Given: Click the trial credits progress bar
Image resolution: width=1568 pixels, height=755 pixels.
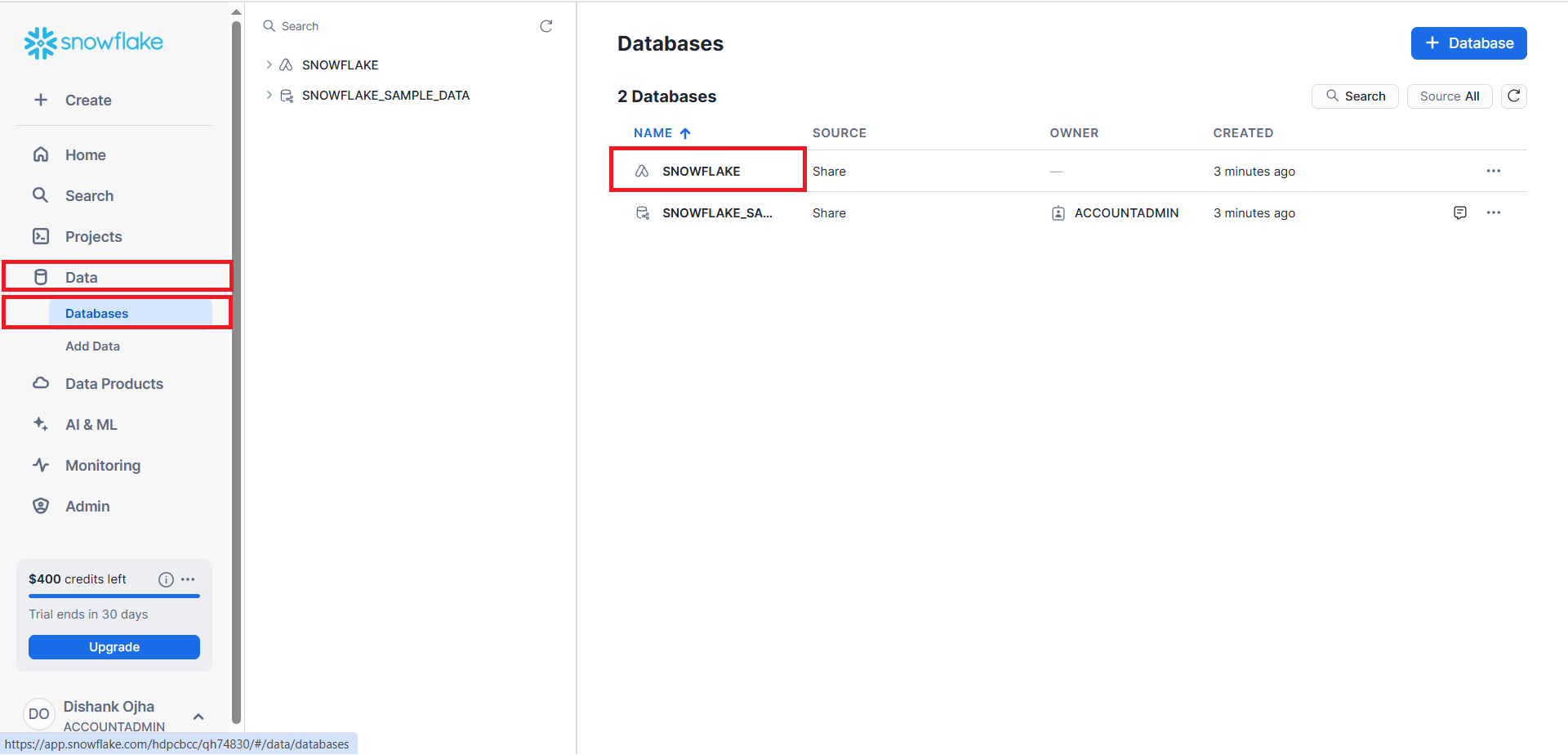Looking at the screenshot, I should 114,596.
